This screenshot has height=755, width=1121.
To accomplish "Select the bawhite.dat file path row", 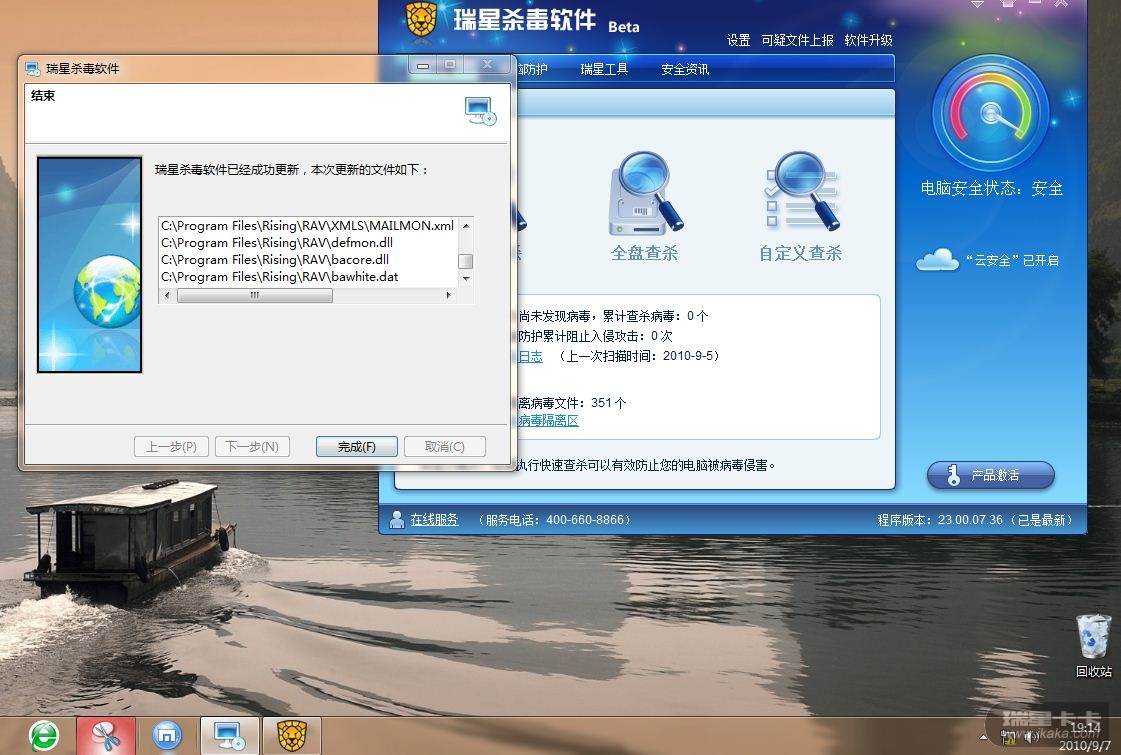I will tap(307, 277).
